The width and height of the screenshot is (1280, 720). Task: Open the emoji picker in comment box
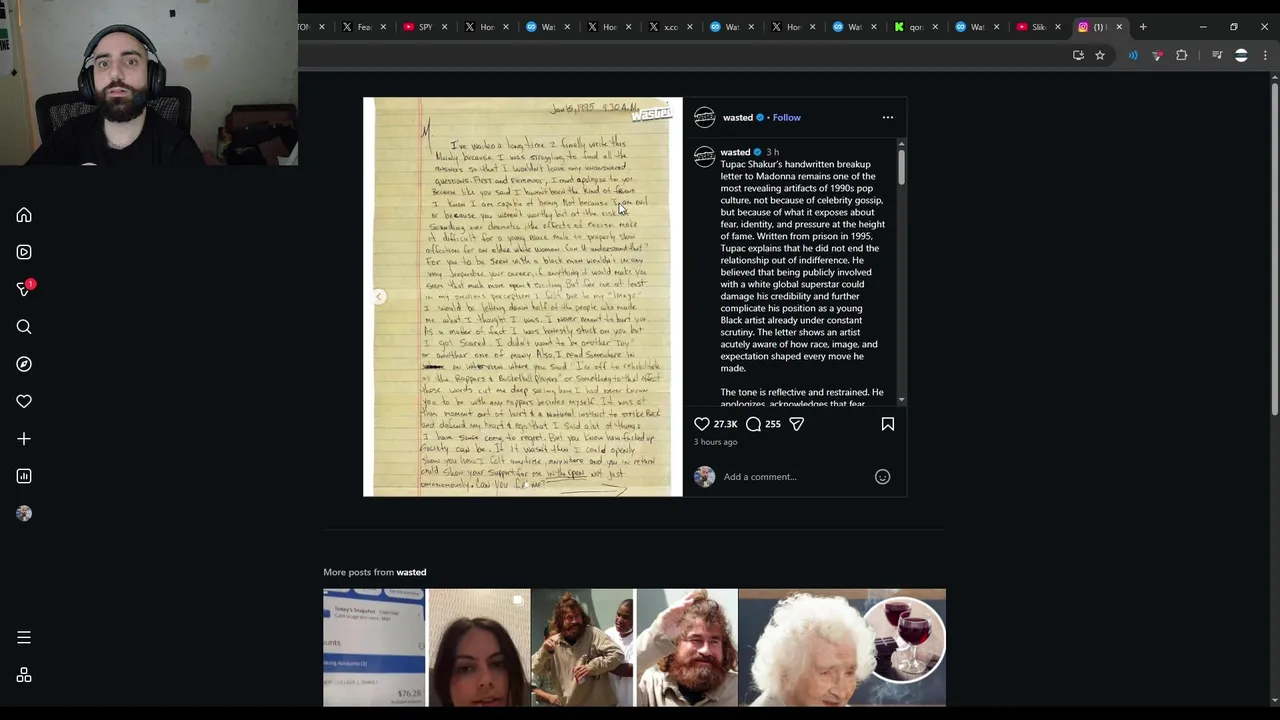coord(882,477)
